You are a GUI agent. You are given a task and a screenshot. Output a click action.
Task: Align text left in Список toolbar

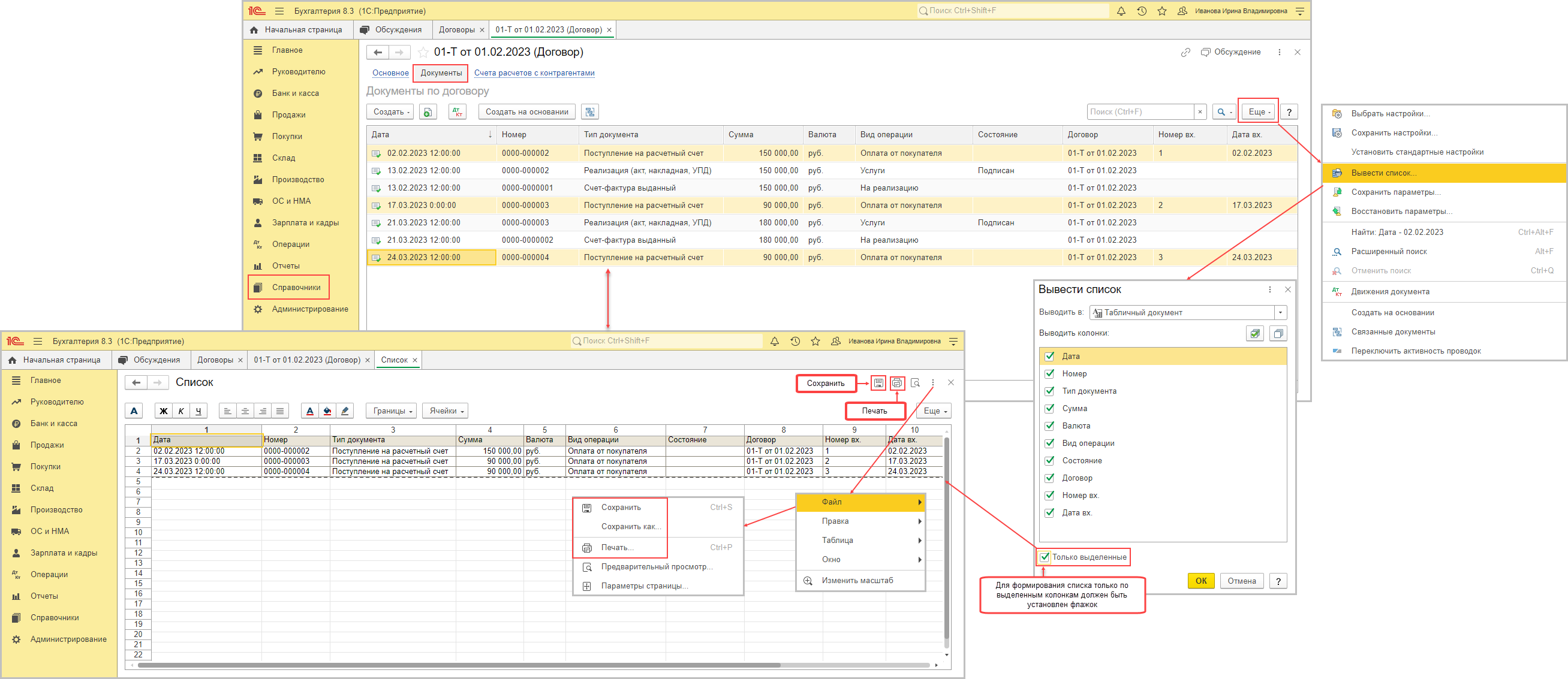227,411
